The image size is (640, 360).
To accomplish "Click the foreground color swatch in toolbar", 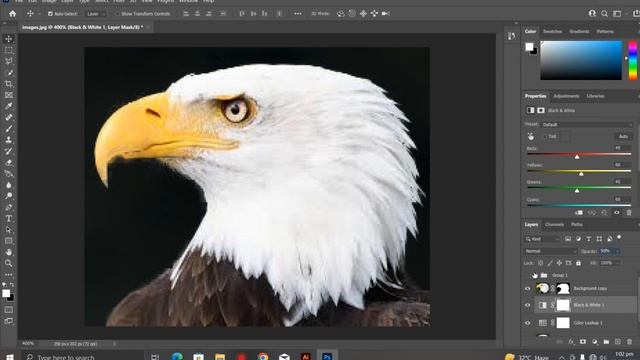I will point(6,293).
